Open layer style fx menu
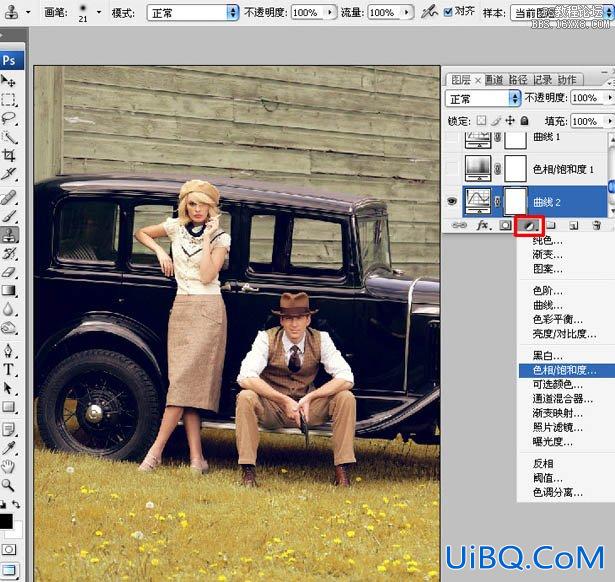This screenshot has width=615, height=582. coord(483,225)
